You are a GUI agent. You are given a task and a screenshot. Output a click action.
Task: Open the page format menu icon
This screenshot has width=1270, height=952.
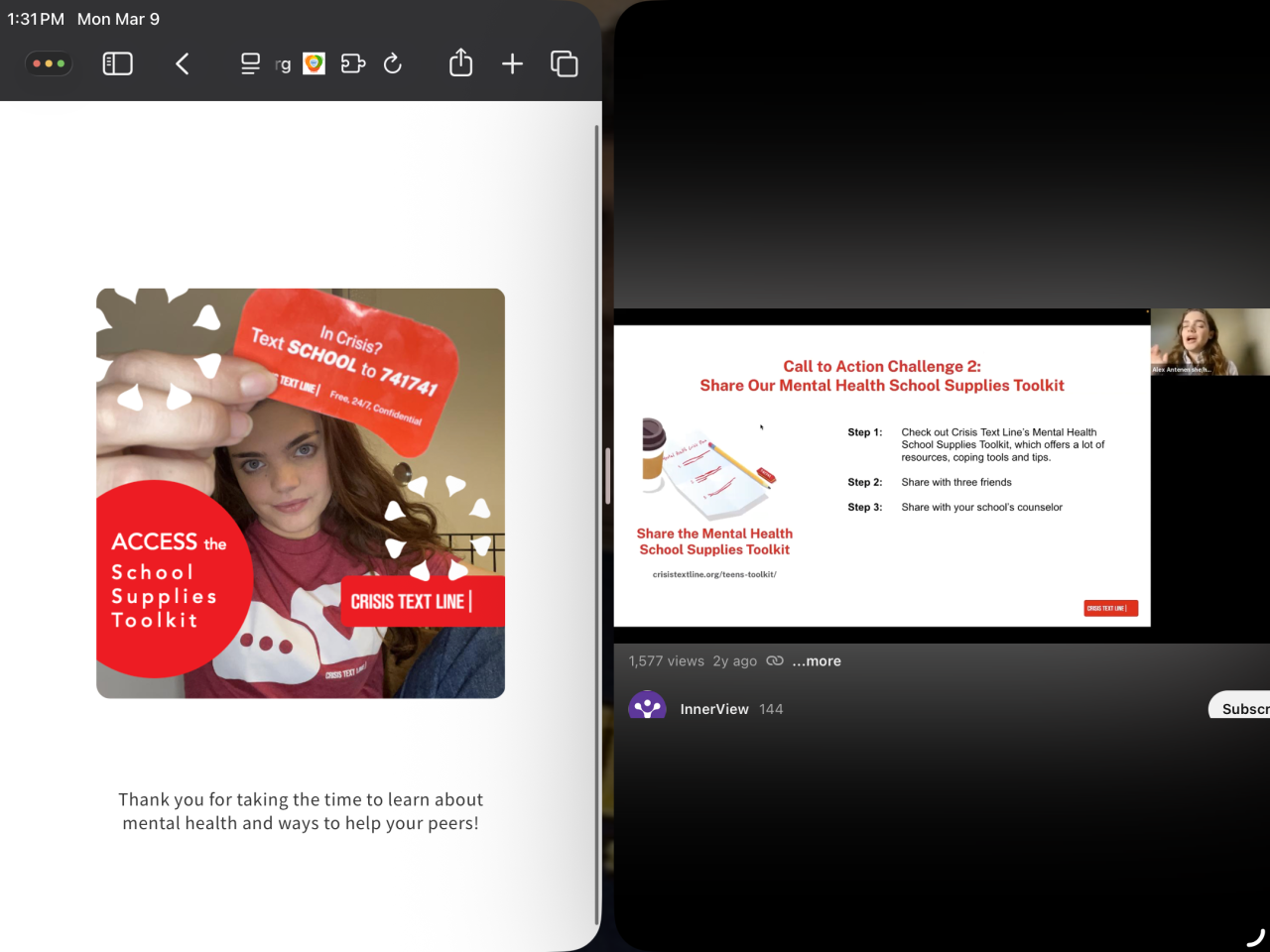click(x=250, y=63)
